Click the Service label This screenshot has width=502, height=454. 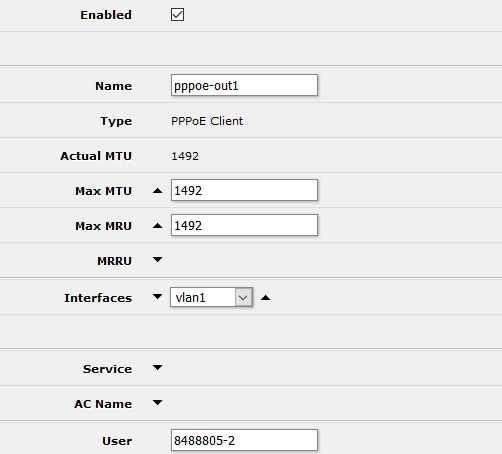[x=107, y=369]
